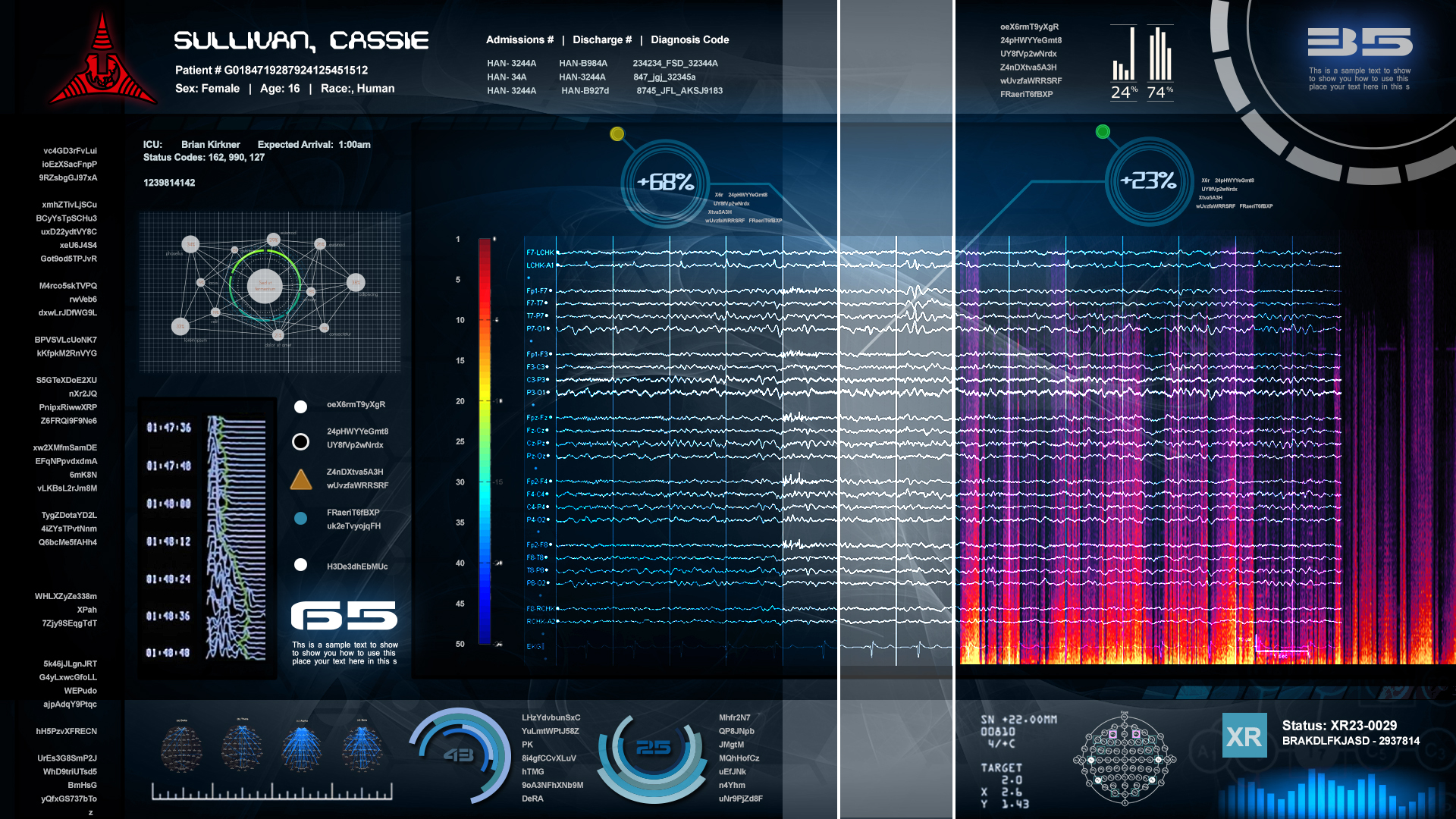
Task: Open the Alpha brain connectivity map
Action: 302,748
